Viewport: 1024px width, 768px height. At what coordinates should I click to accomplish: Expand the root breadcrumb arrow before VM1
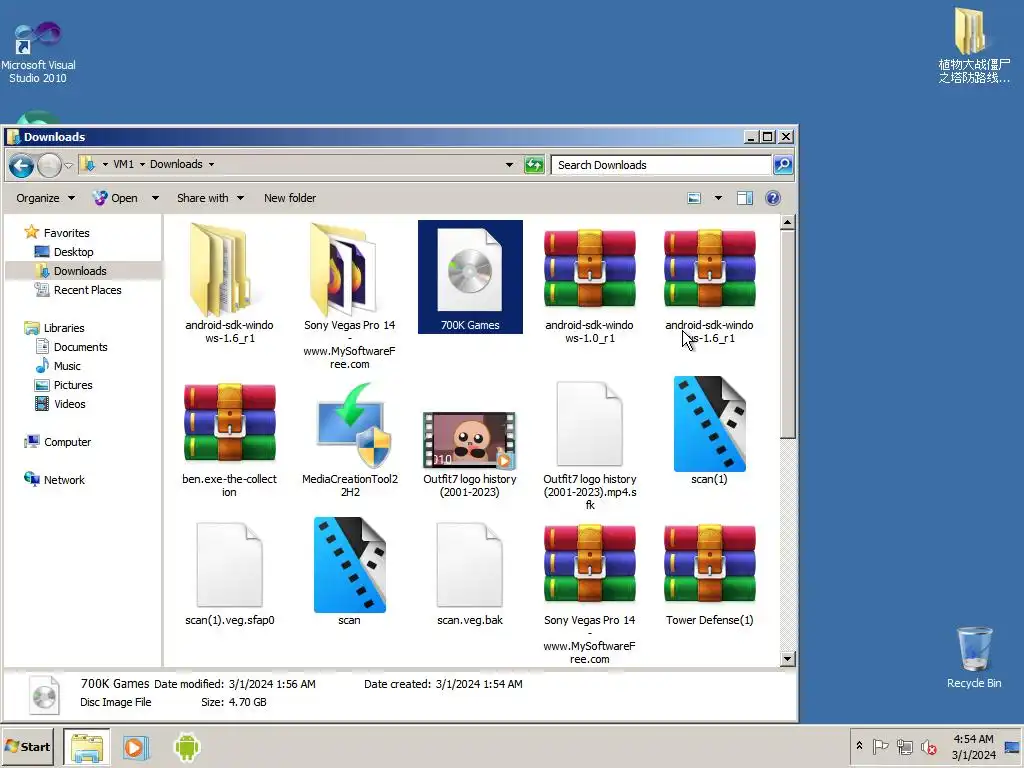105,165
